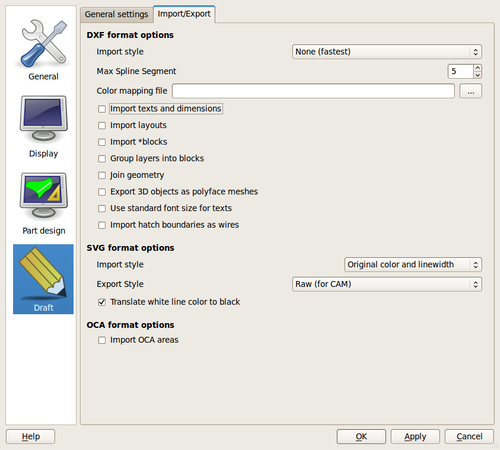The width and height of the screenshot is (500, 450).
Task: Select the Import/Export tab
Action: coord(184,14)
